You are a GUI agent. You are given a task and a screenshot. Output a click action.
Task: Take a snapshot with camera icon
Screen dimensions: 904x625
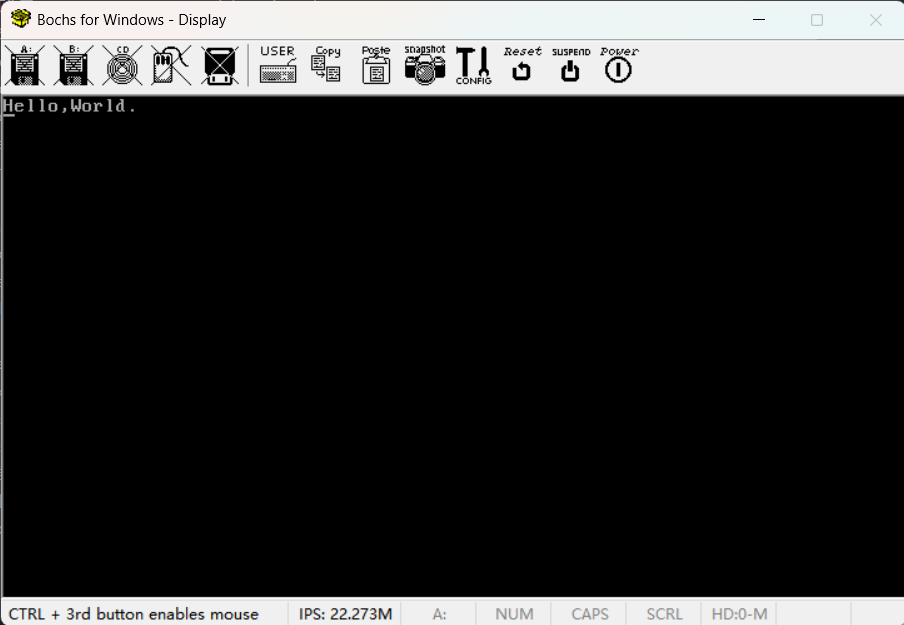425,65
